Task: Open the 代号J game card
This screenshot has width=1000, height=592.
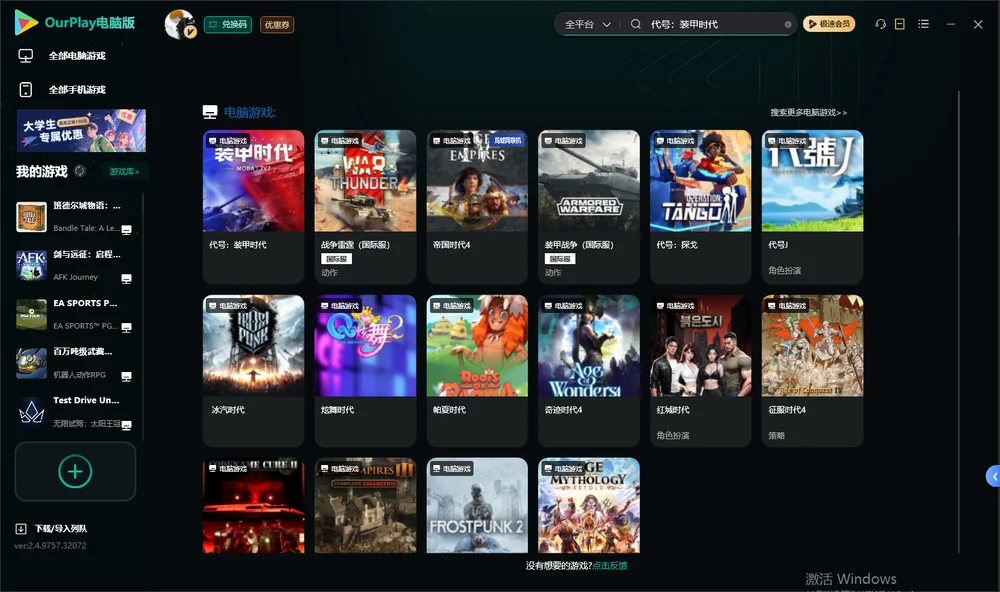Action: (x=812, y=207)
